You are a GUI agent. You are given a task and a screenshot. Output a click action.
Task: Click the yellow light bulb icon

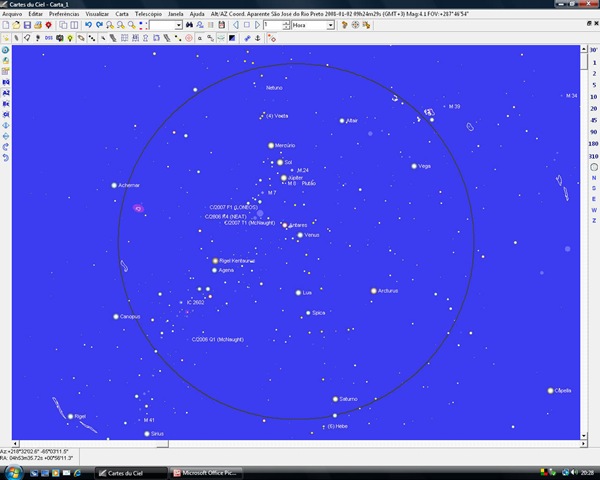tap(70, 38)
